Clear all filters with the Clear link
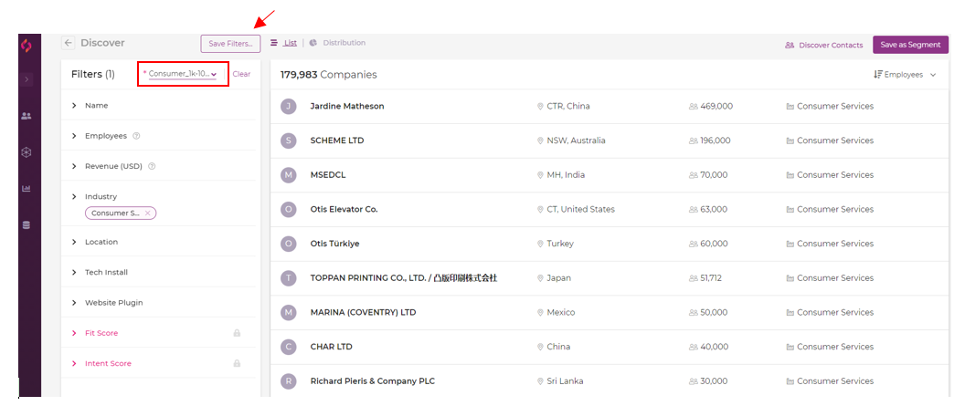This screenshot has height=406, width=954. pos(241,74)
